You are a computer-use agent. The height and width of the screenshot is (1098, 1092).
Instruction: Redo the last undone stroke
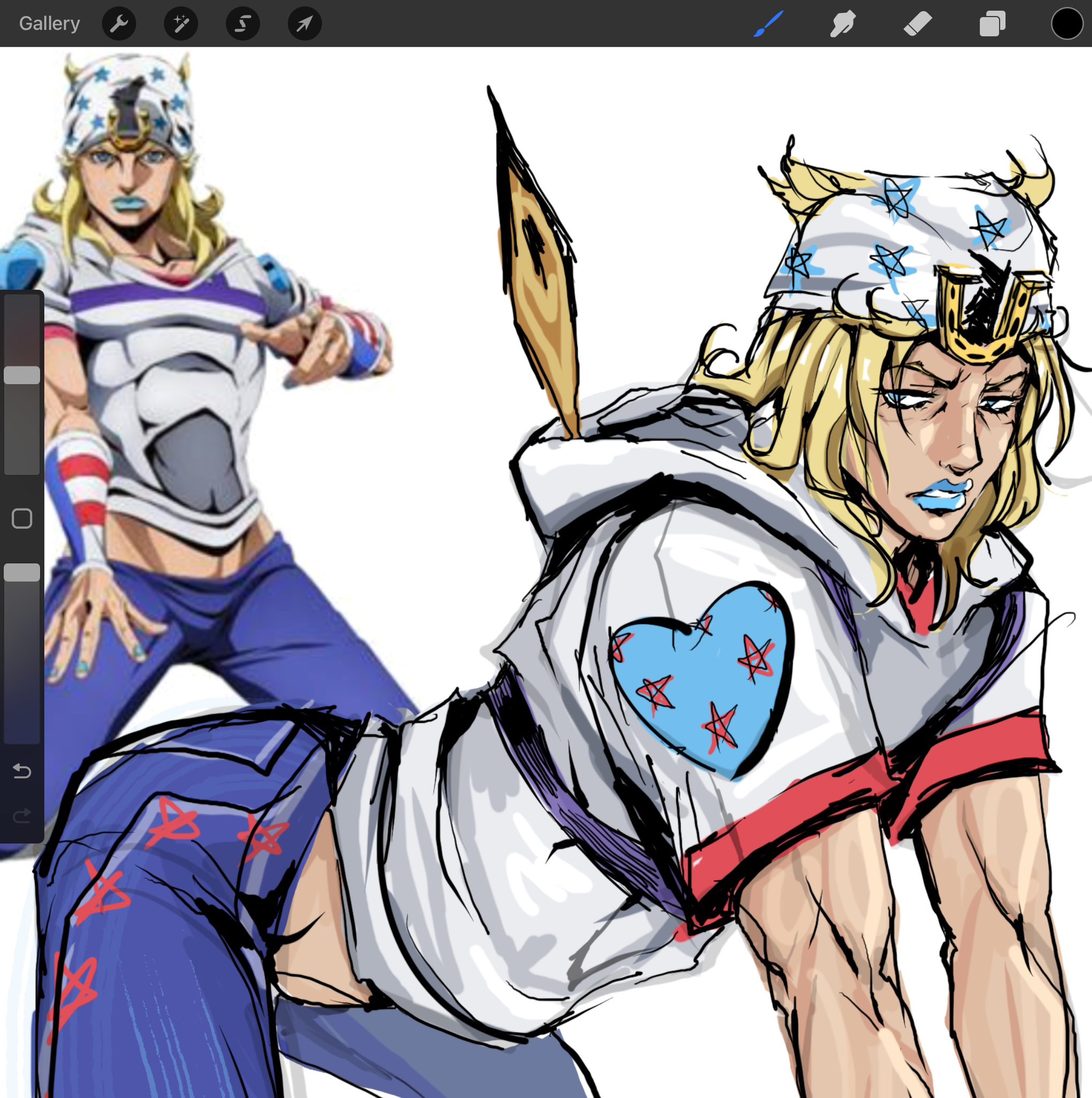(21, 817)
